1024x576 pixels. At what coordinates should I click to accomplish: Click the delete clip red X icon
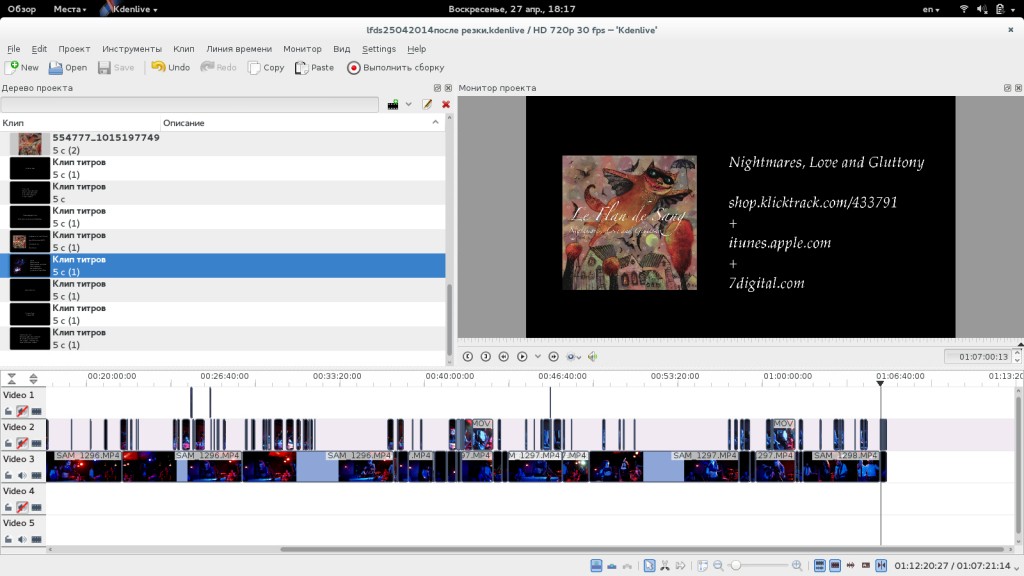[446, 104]
